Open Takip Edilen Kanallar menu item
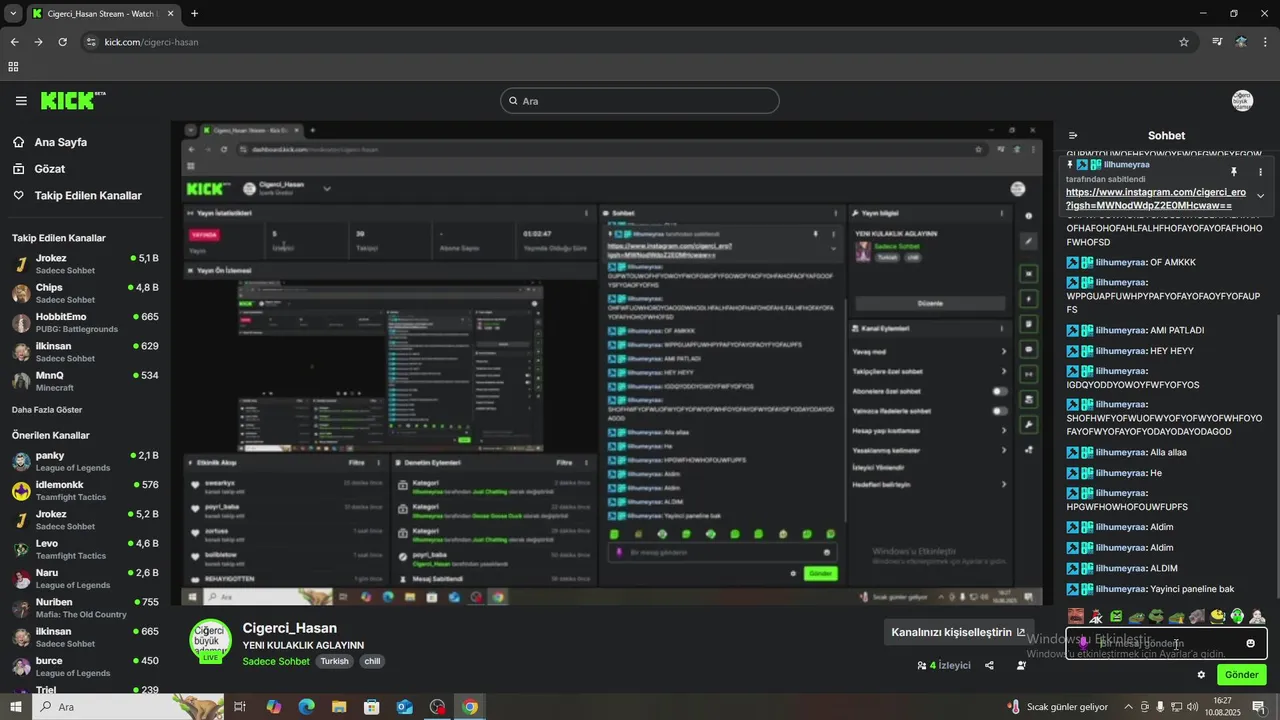 point(88,196)
